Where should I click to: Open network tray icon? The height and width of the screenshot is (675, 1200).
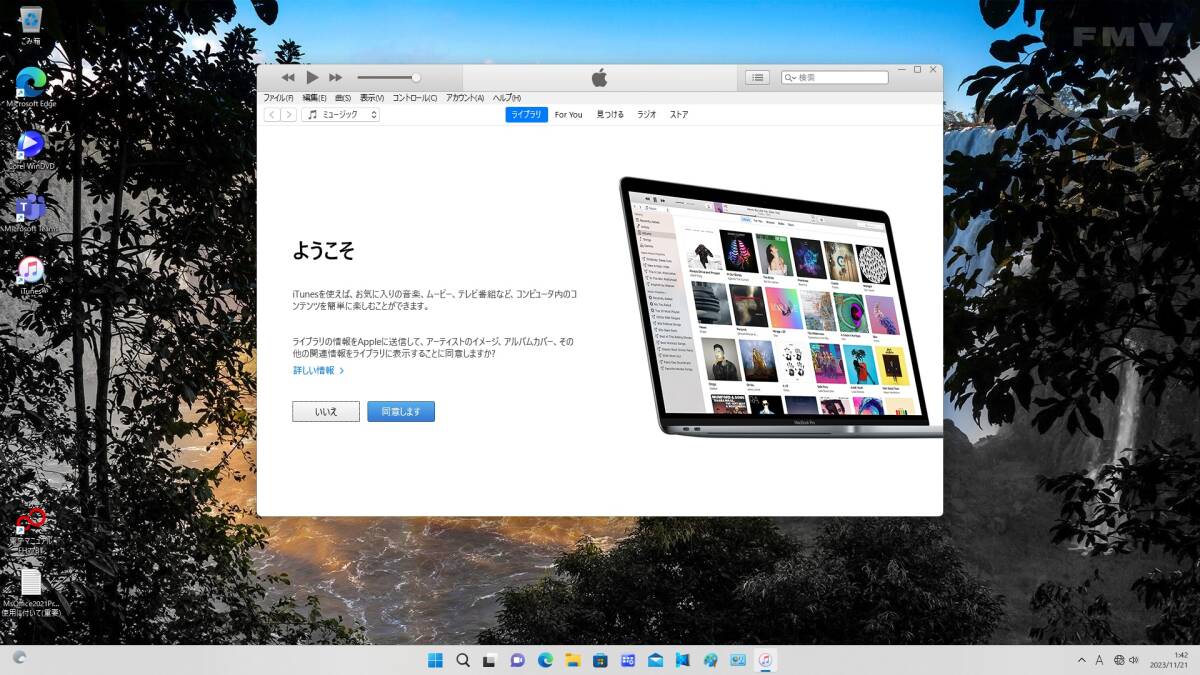(1119, 660)
